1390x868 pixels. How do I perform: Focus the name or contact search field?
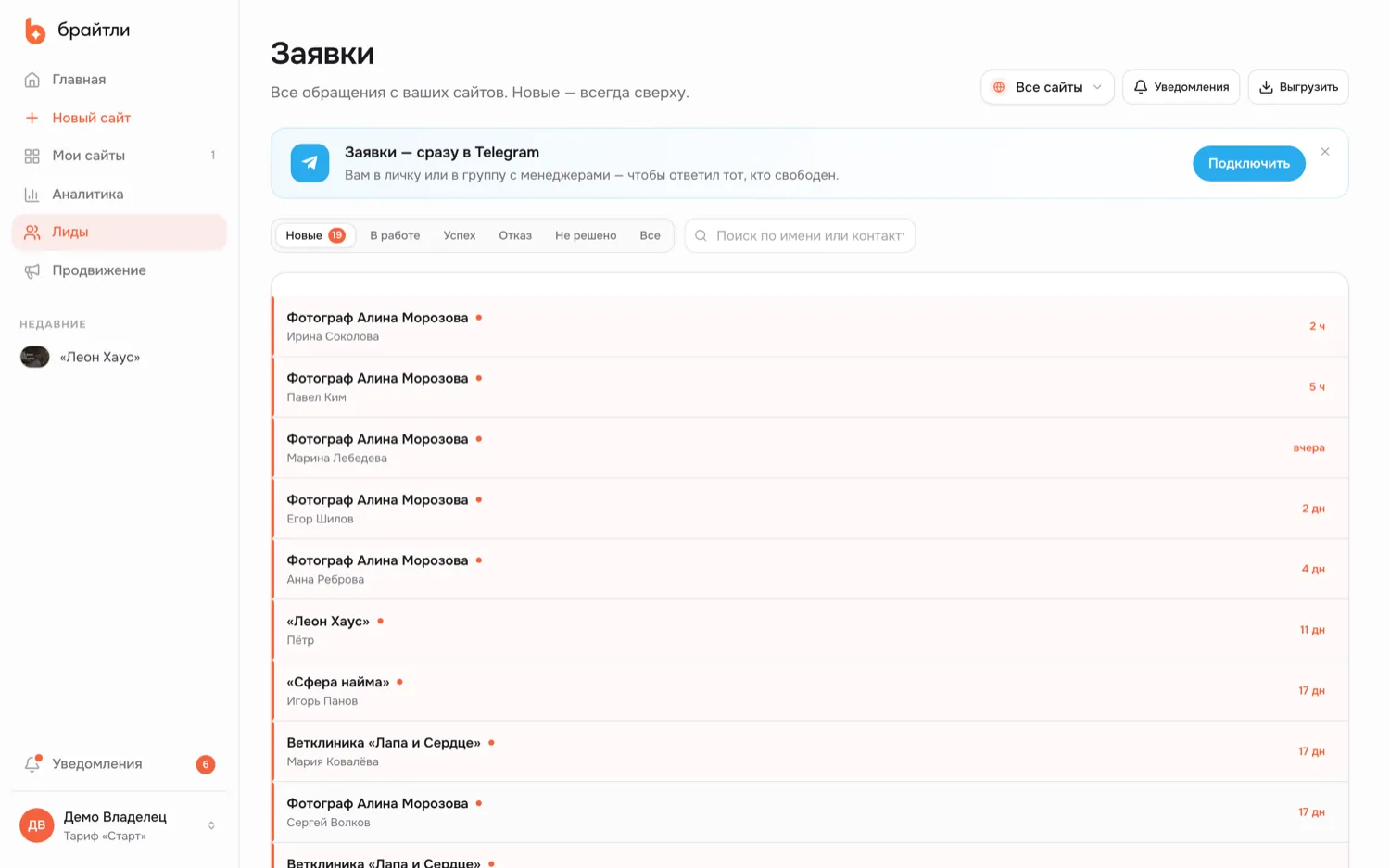point(800,235)
